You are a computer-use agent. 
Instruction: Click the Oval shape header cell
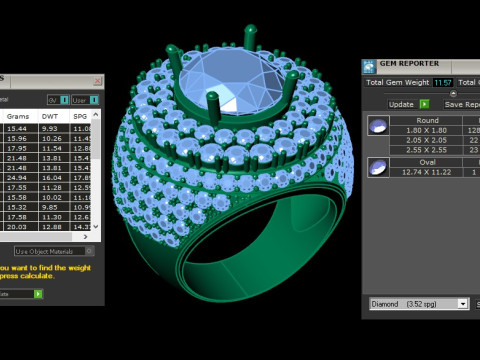pos(426,162)
